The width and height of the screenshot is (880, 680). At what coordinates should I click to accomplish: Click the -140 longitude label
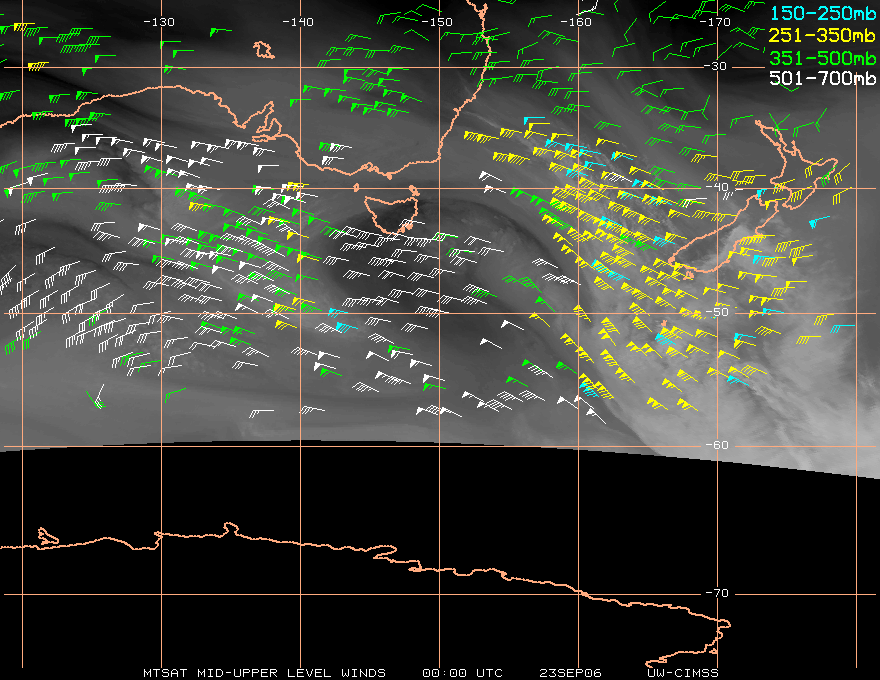pyautogui.click(x=298, y=22)
